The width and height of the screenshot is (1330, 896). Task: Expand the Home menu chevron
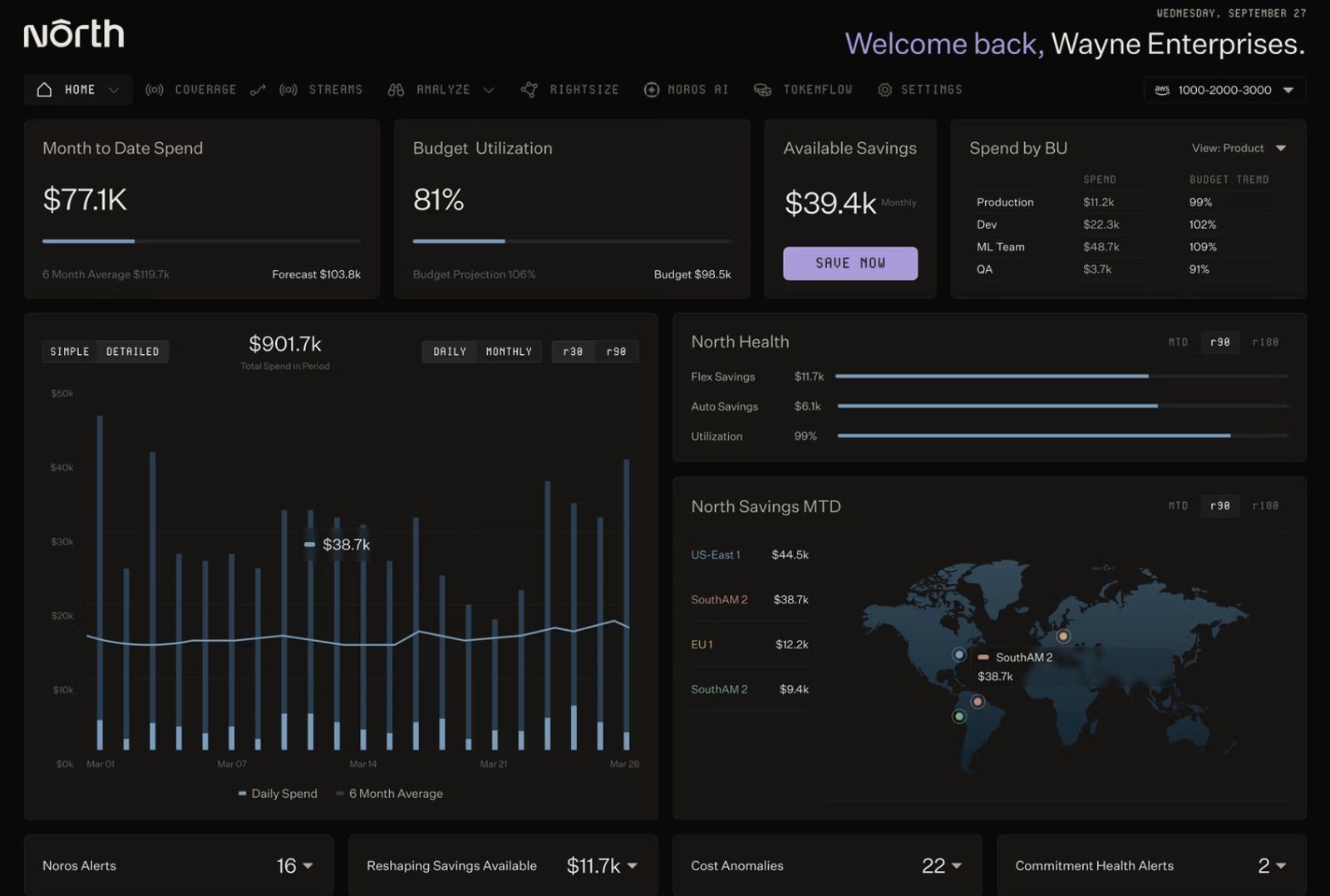114,90
